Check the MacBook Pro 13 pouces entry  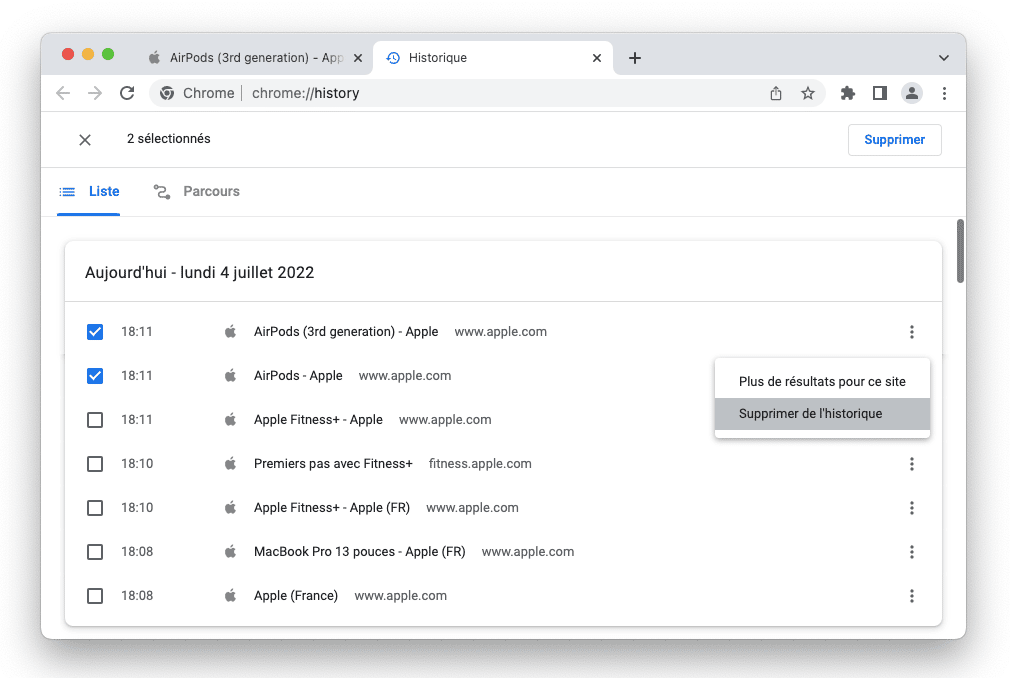[x=95, y=552]
